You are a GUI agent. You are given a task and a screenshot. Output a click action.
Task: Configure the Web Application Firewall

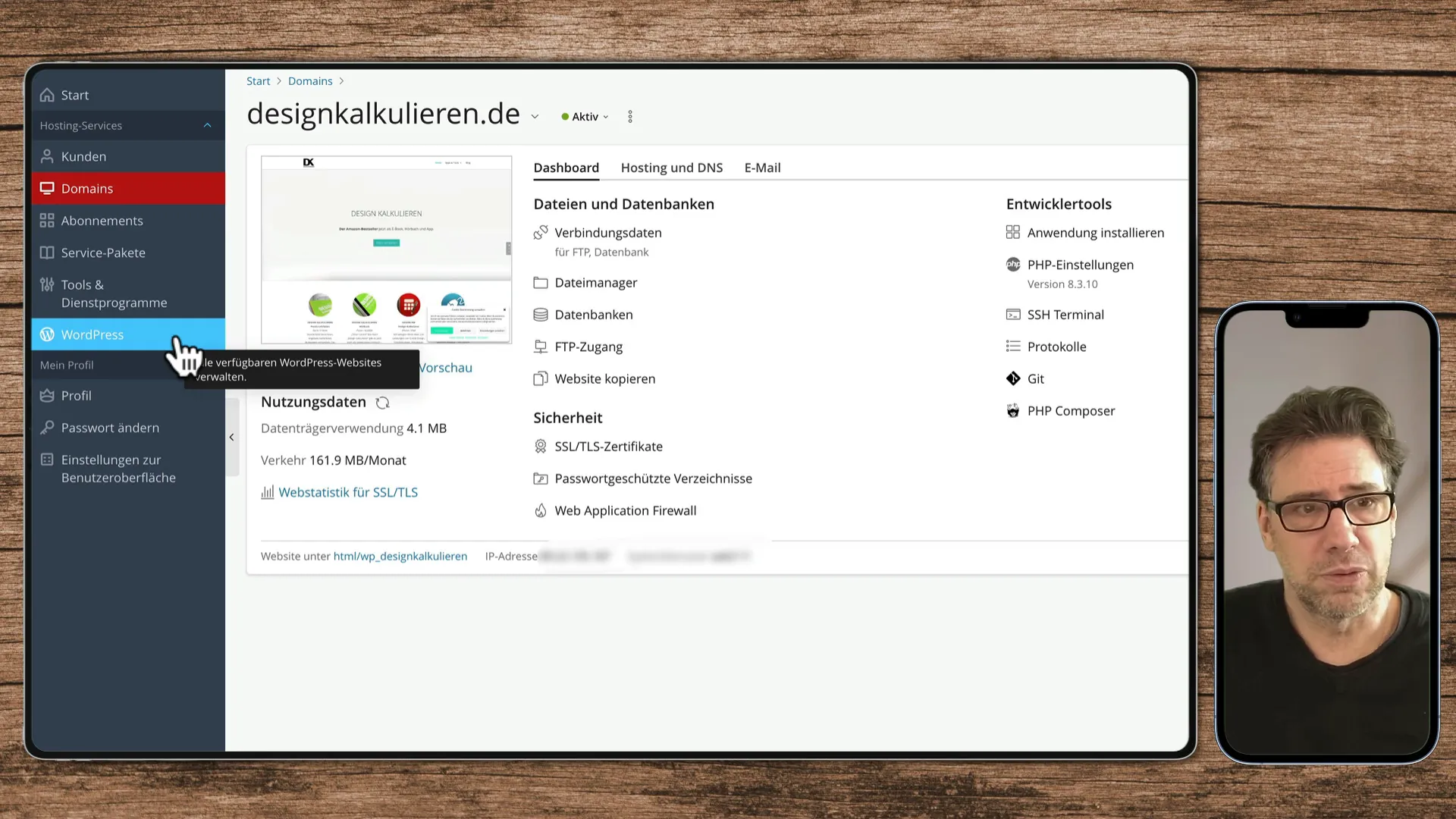click(626, 510)
